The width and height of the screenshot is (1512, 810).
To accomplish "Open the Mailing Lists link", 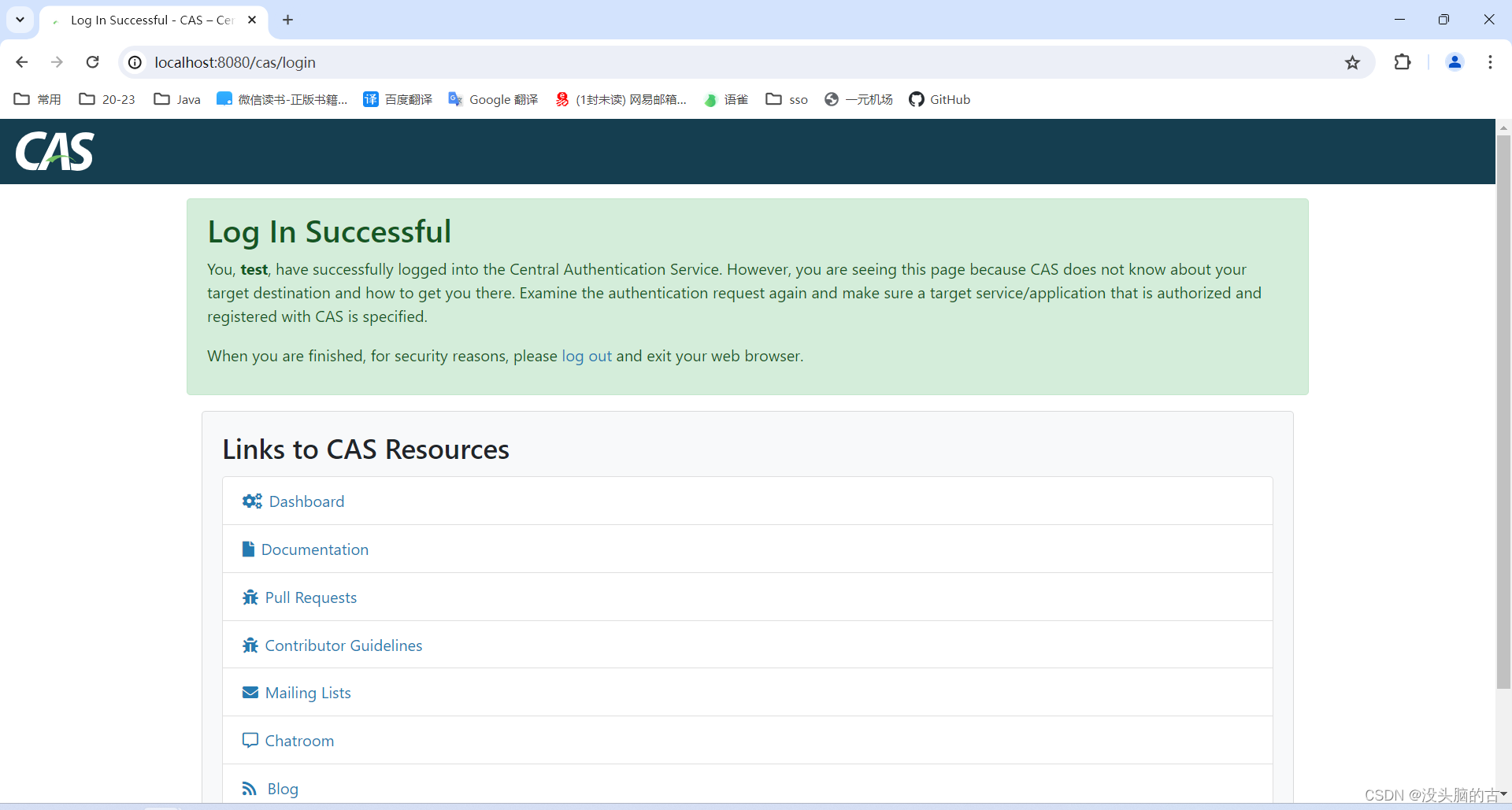I will tap(308, 693).
